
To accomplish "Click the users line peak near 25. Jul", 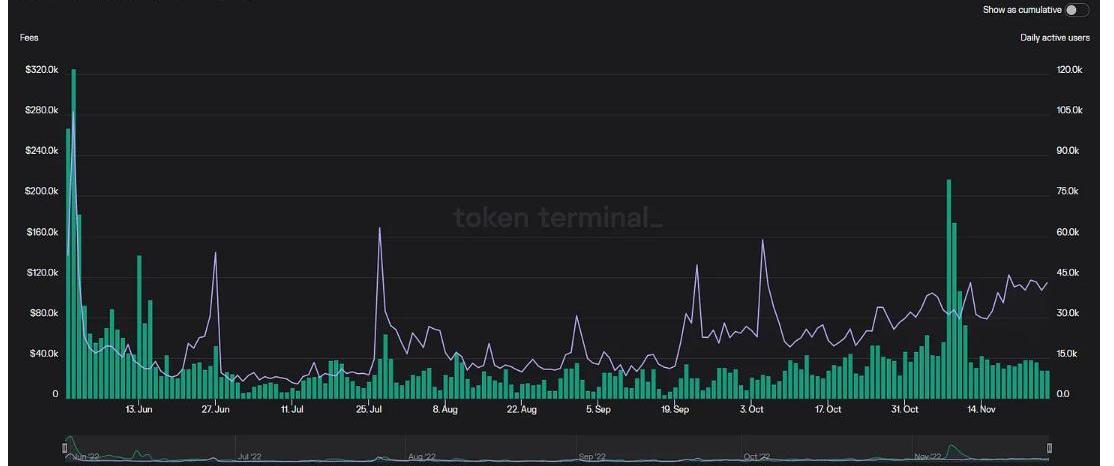I will [x=380, y=229].
